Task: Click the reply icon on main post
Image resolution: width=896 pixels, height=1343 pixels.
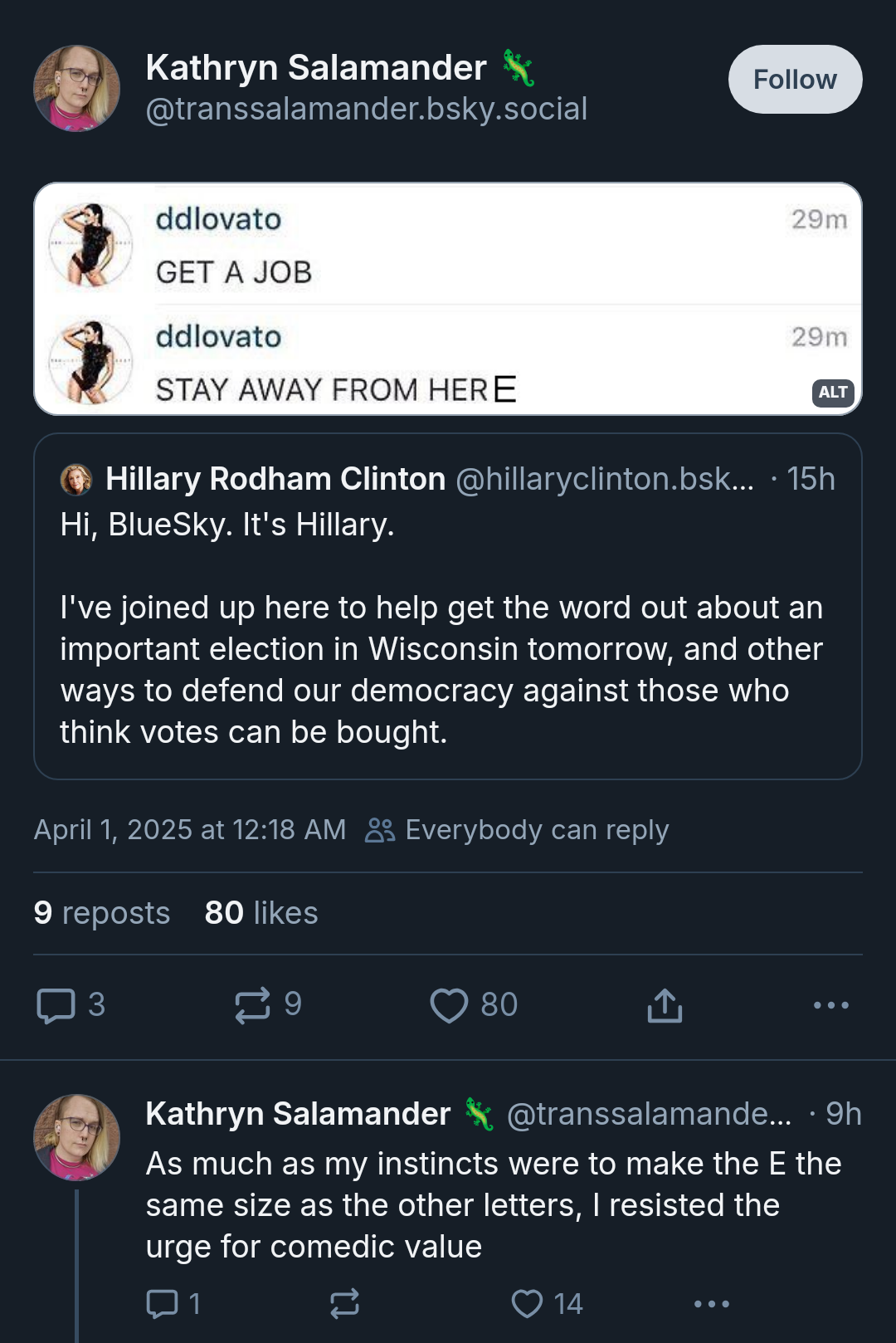Action: (56, 1005)
